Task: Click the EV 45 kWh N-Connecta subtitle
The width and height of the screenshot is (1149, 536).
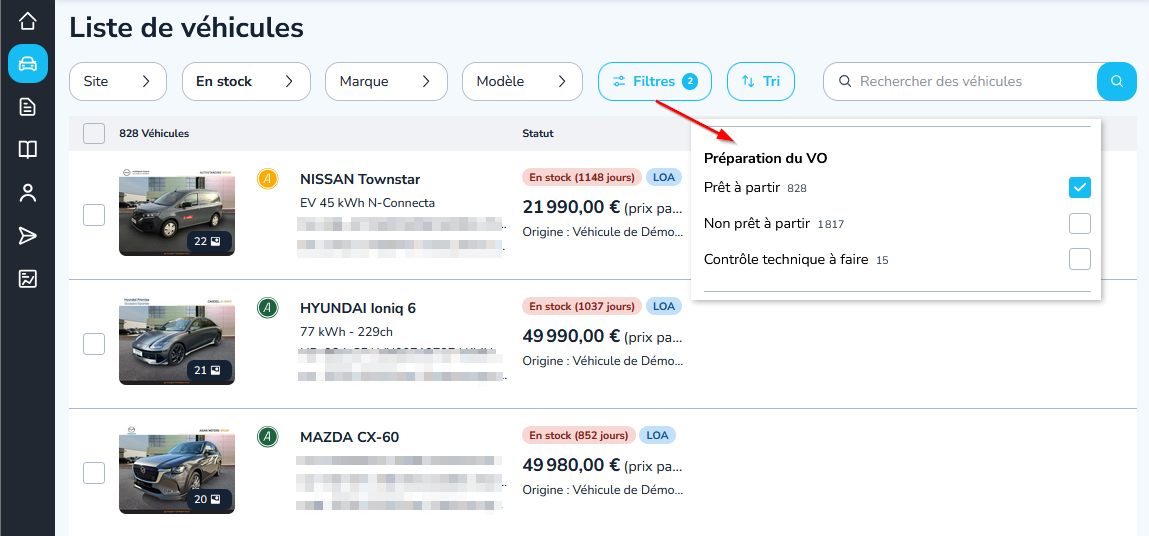Action: pos(367,202)
